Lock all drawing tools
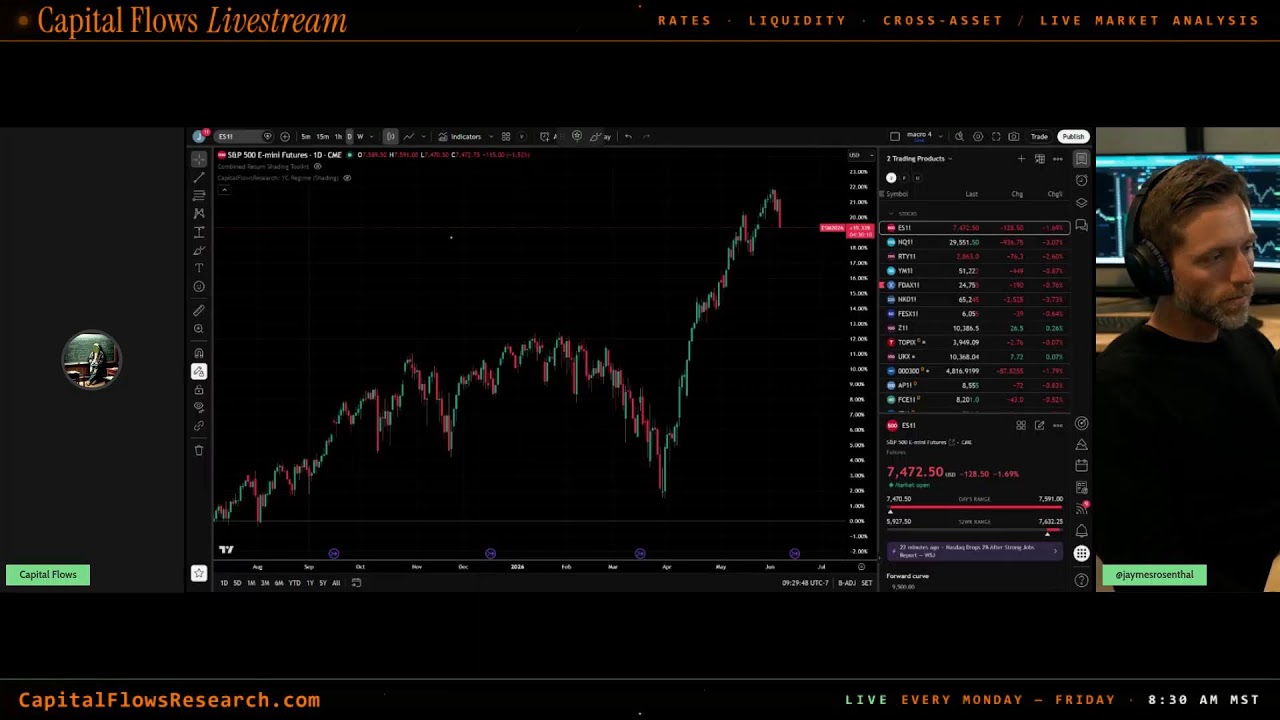 coord(199,390)
